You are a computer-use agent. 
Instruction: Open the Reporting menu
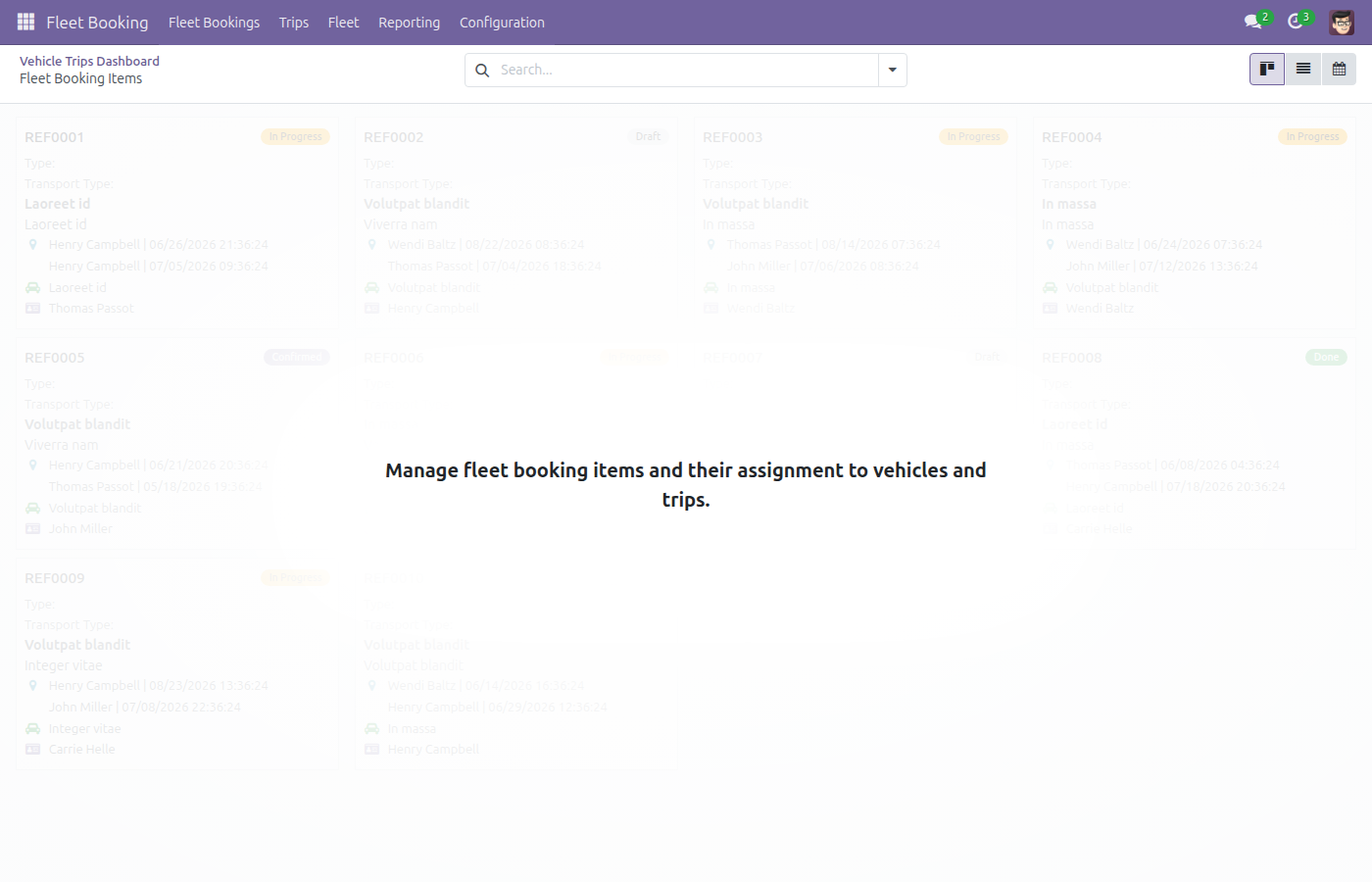409,23
